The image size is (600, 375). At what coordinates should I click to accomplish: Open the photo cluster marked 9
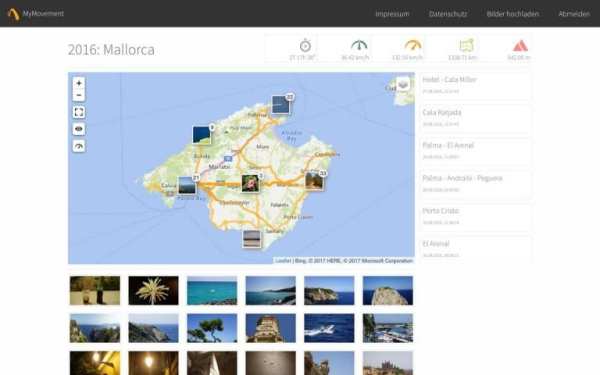tap(201, 135)
